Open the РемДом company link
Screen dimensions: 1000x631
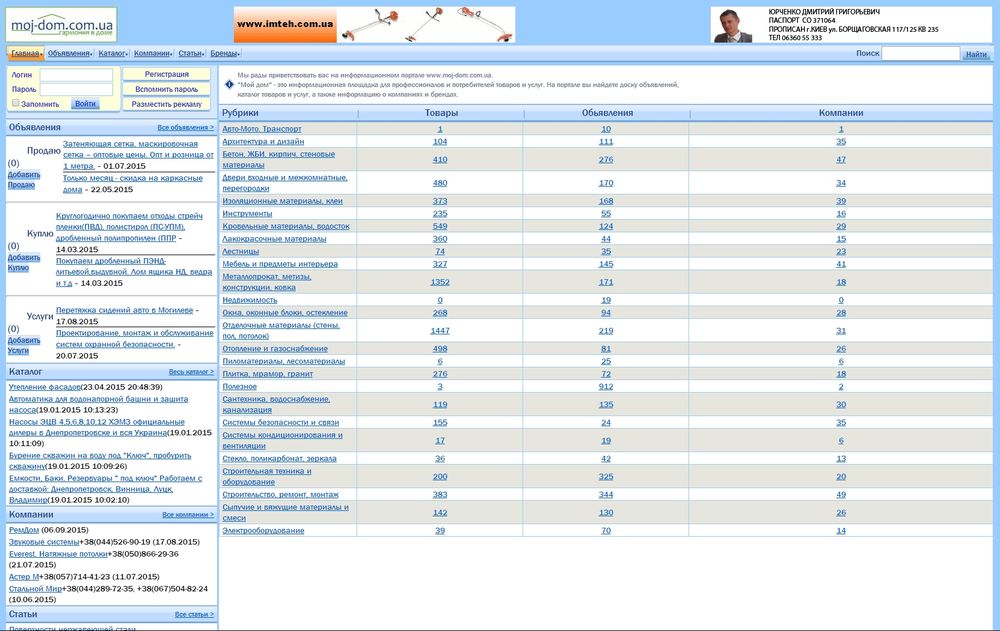click(24, 530)
